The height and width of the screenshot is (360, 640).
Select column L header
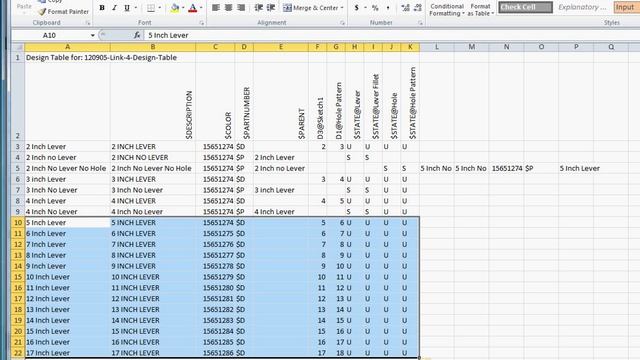tap(437, 47)
